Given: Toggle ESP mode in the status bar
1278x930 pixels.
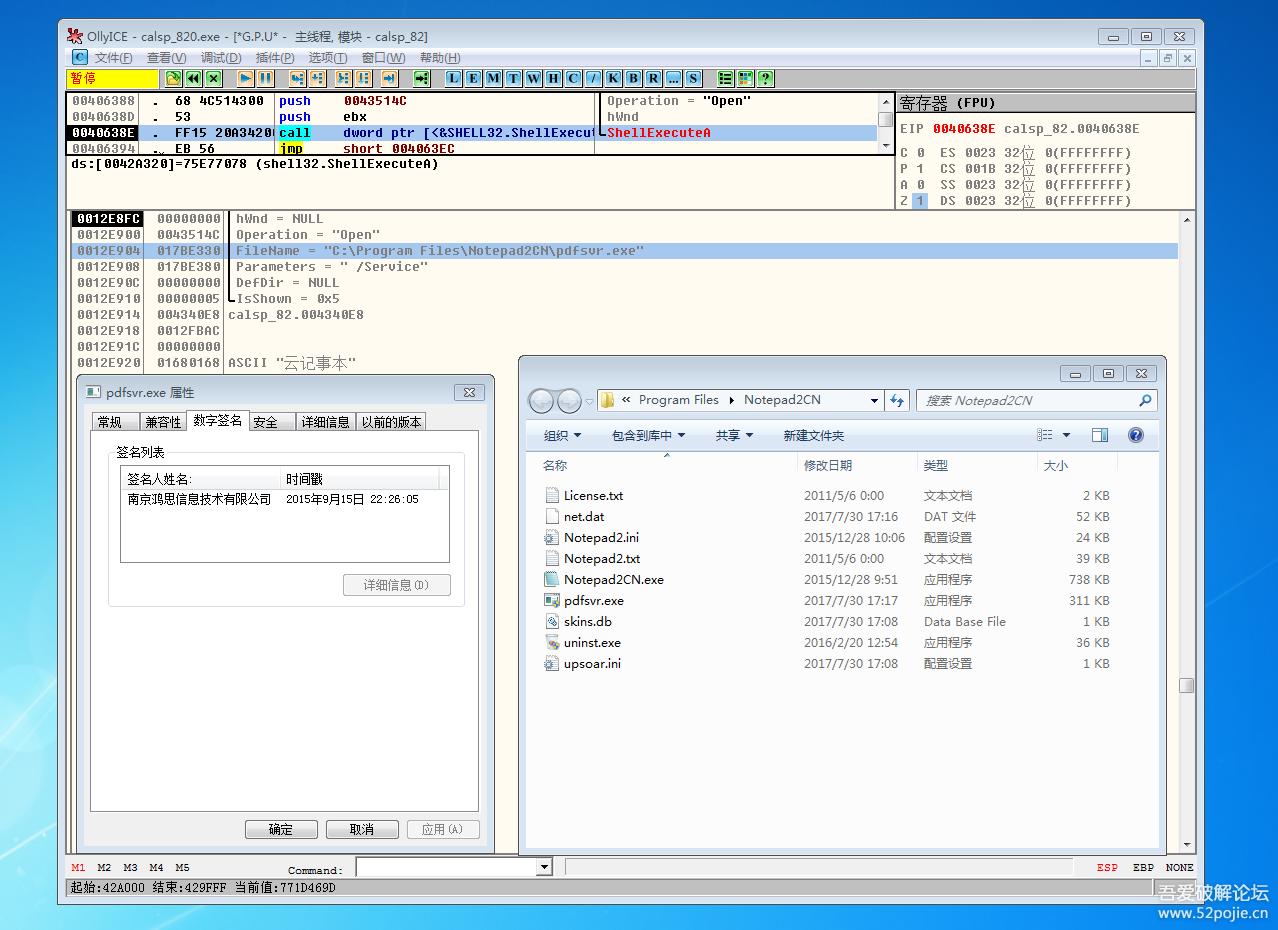Looking at the screenshot, I should [1107, 867].
